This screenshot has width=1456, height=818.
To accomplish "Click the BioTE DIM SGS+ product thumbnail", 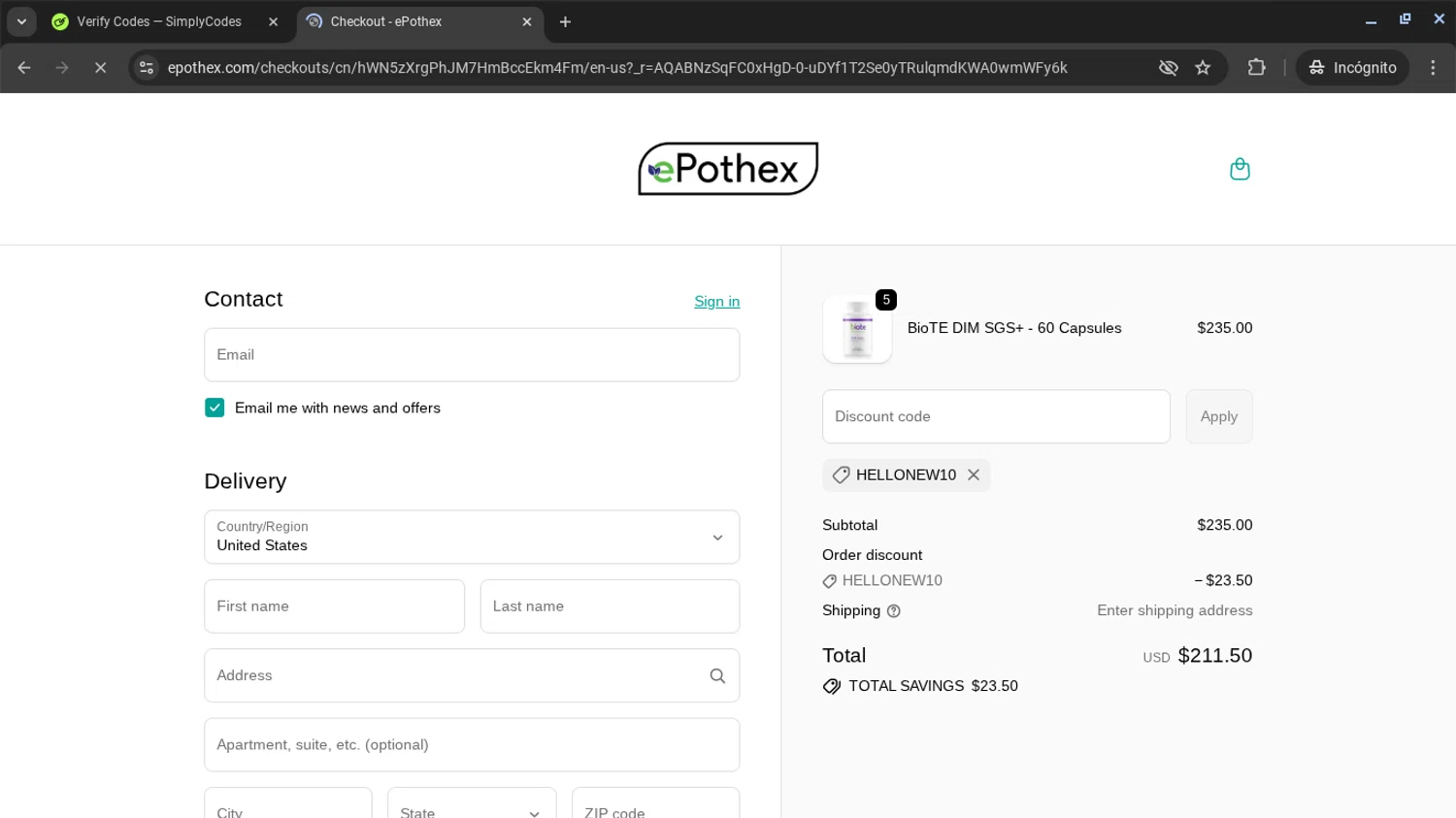I will 857,329.
